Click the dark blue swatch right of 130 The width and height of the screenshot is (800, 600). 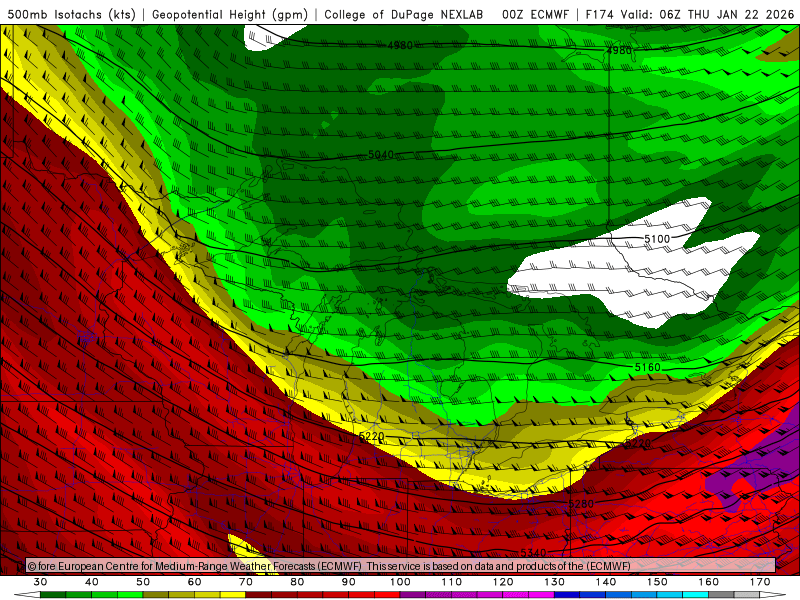click(567, 595)
